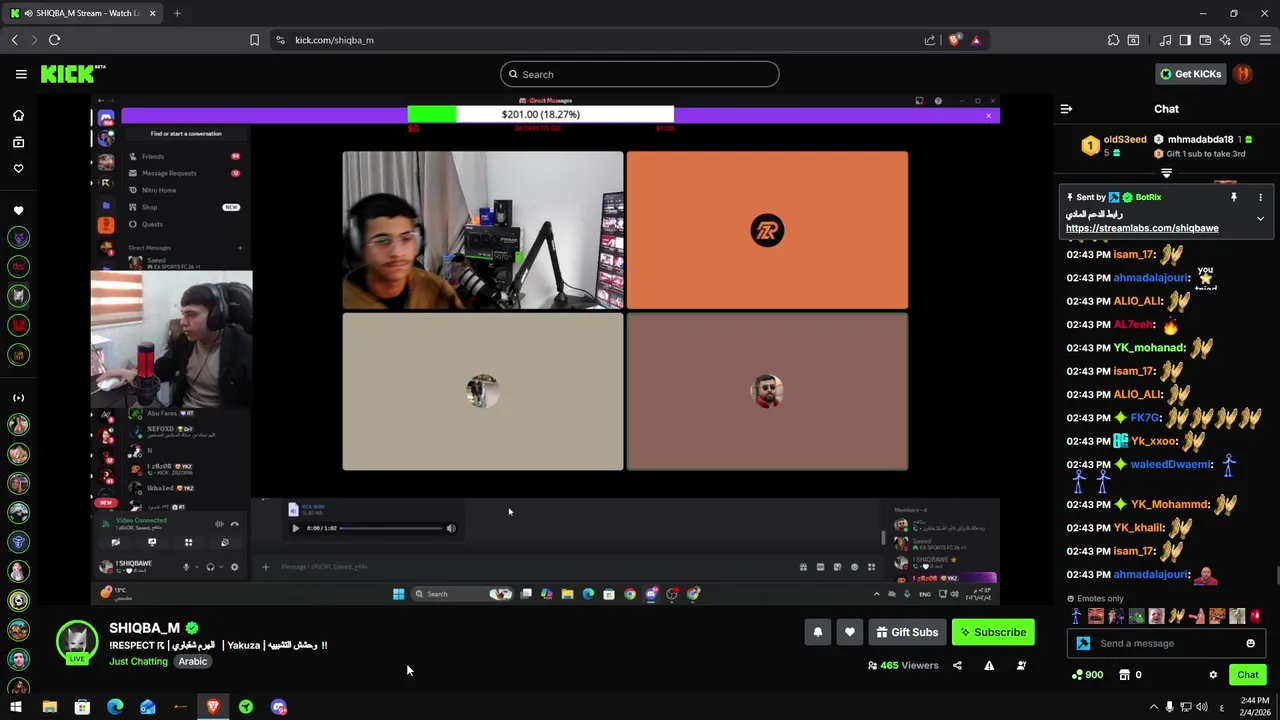Click the recommended channels broadcast icon in sidebar
The height and width of the screenshot is (720, 1280).
[18, 398]
